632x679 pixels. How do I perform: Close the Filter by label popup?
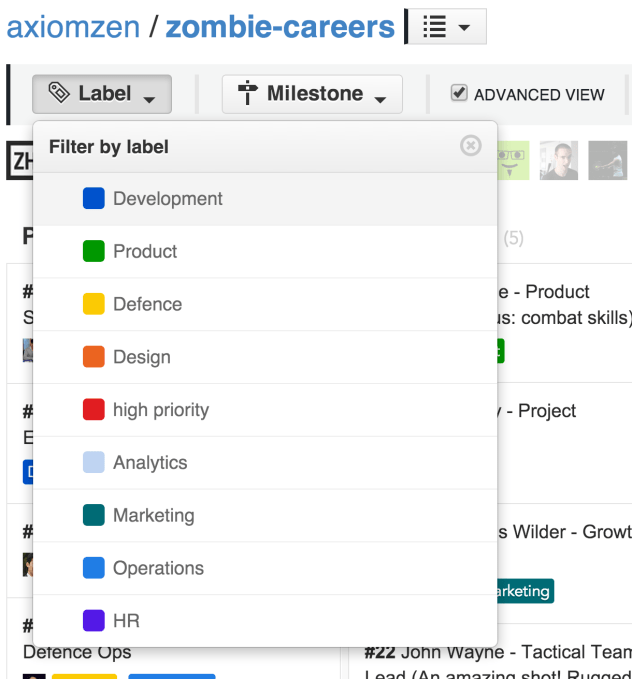470,146
